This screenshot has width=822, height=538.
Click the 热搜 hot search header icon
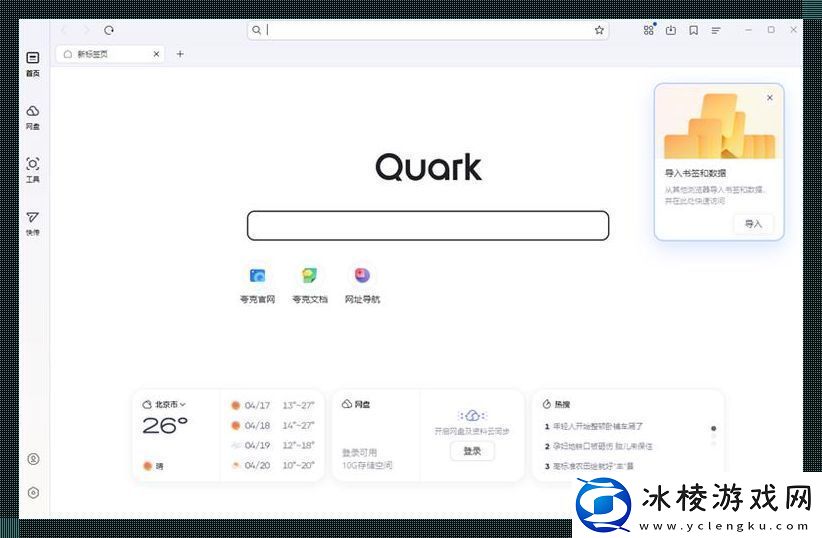point(547,404)
